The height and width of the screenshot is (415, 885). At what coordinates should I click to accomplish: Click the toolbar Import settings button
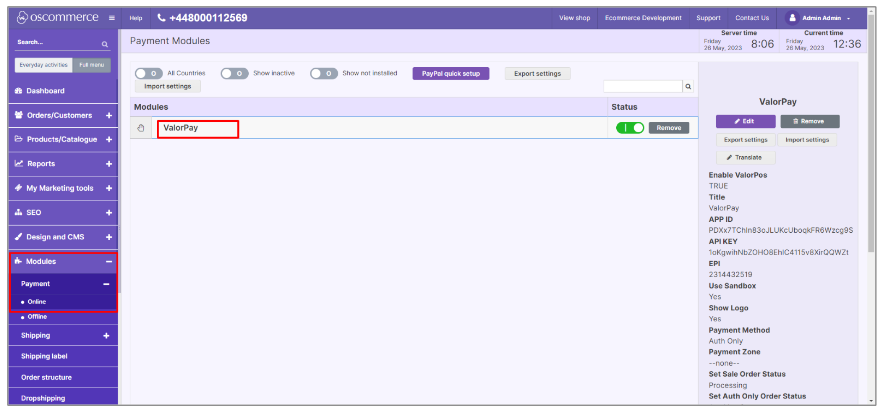(x=168, y=86)
